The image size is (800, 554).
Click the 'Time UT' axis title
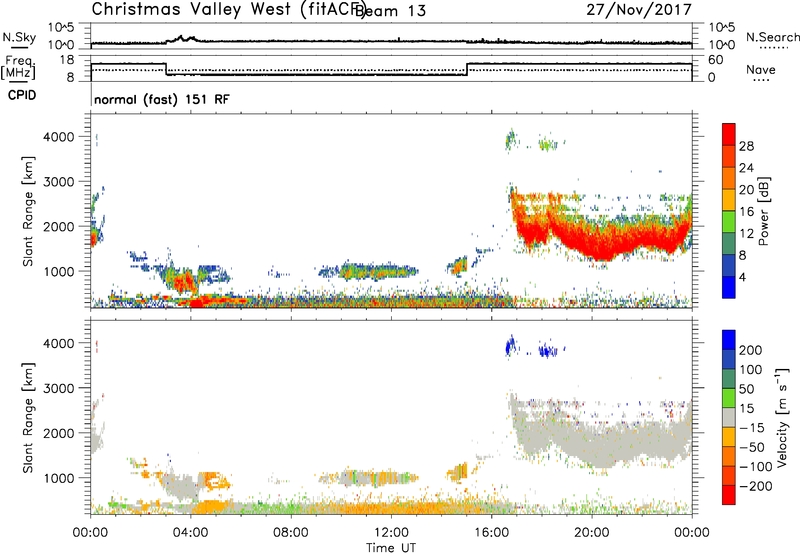pyautogui.click(x=391, y=547)
